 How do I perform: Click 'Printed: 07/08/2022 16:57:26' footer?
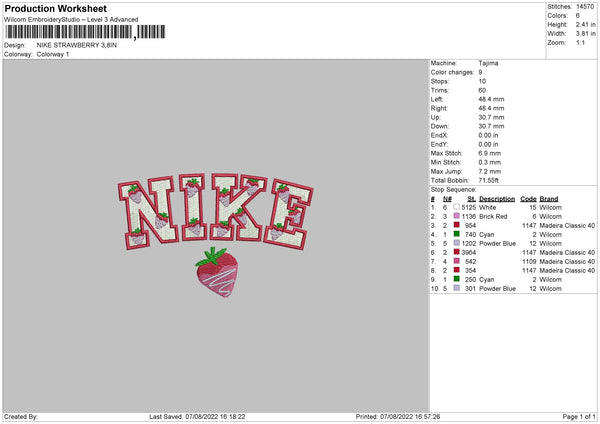(x=398, y=416)
